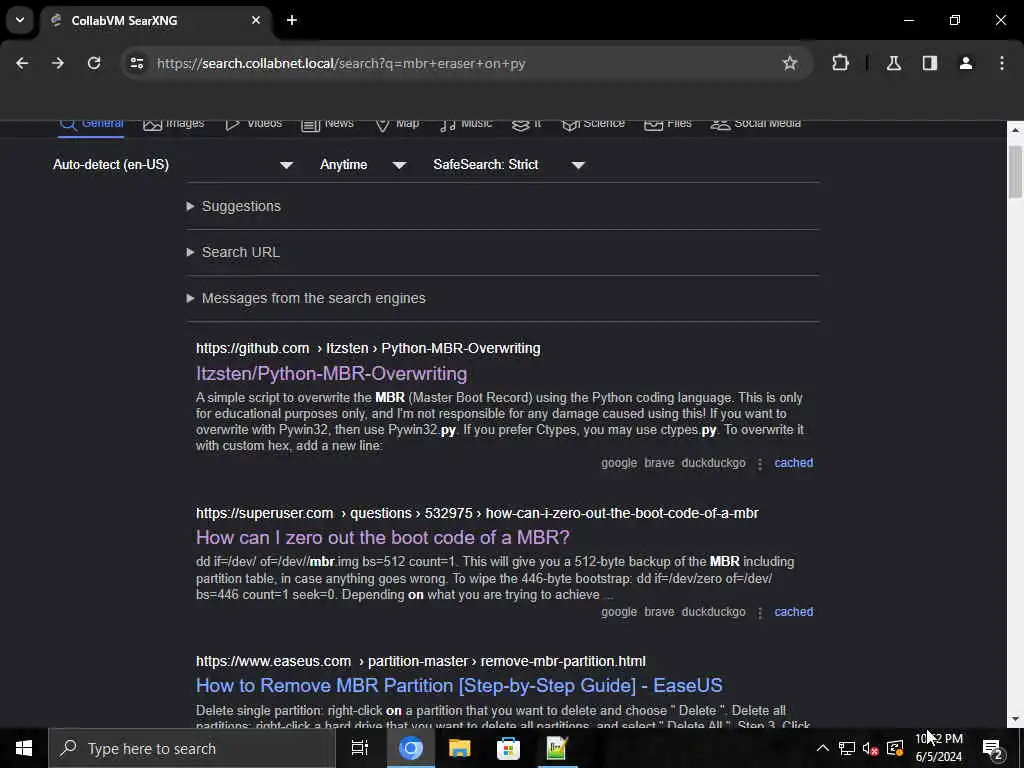The width and height of the screenshot is (1024, 768).
Task: Select the CollabVM SearXNG tab
Action: [155, 20]
